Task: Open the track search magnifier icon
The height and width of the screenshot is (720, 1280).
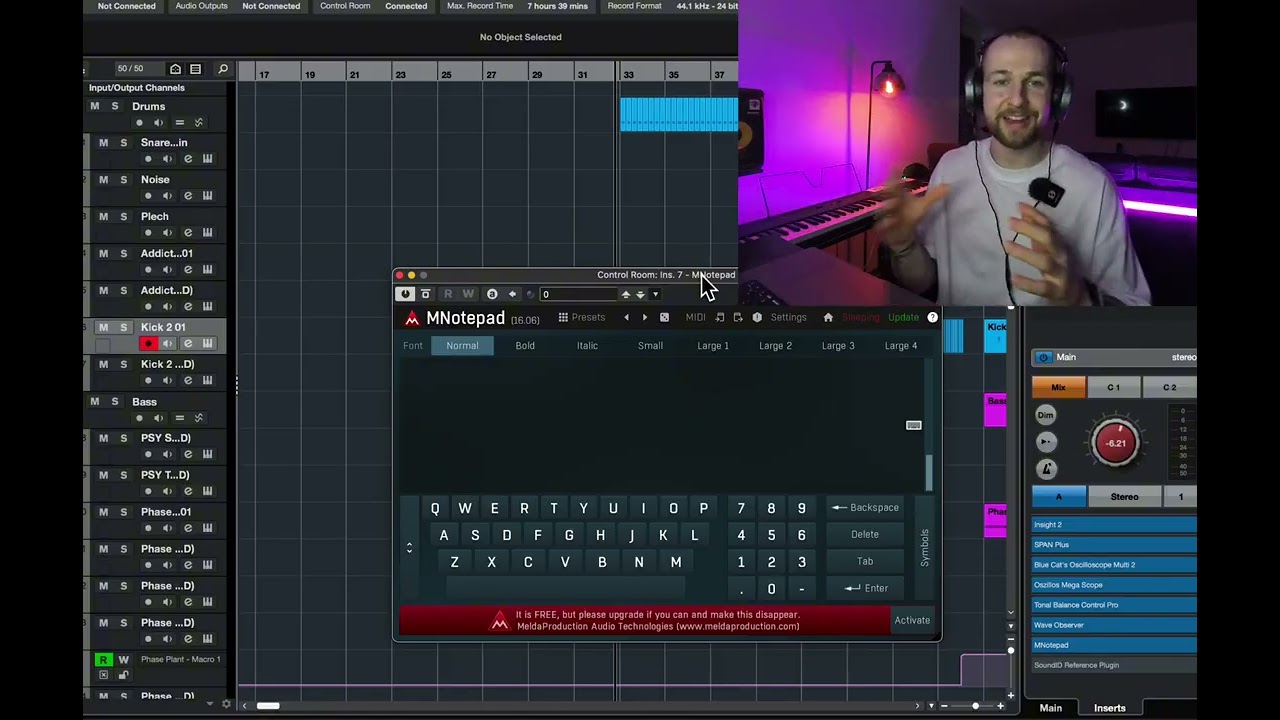Action: pos(223,69)
